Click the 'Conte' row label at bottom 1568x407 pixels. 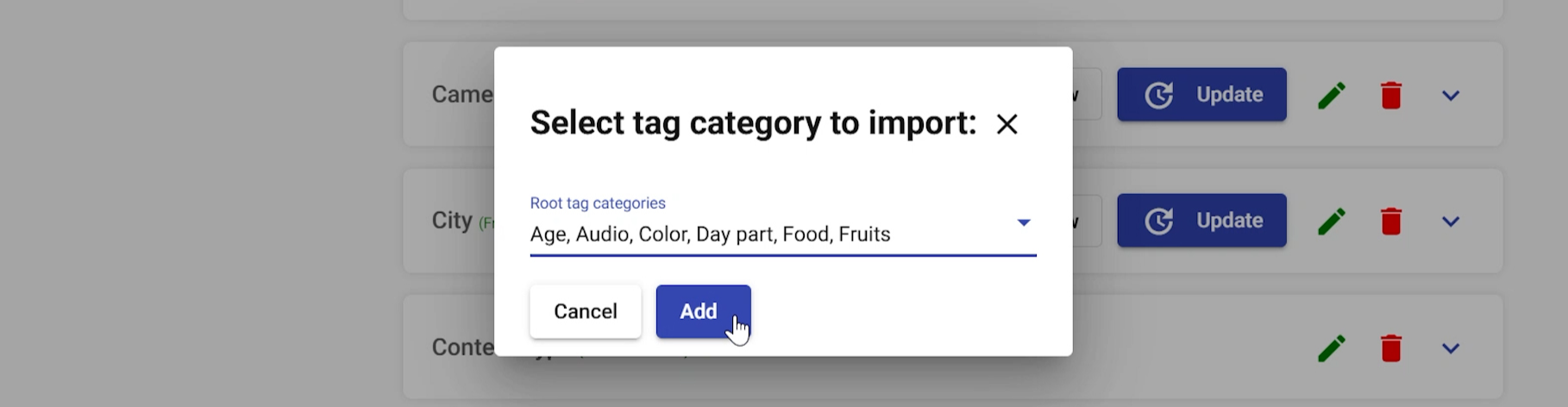(463, 348)
